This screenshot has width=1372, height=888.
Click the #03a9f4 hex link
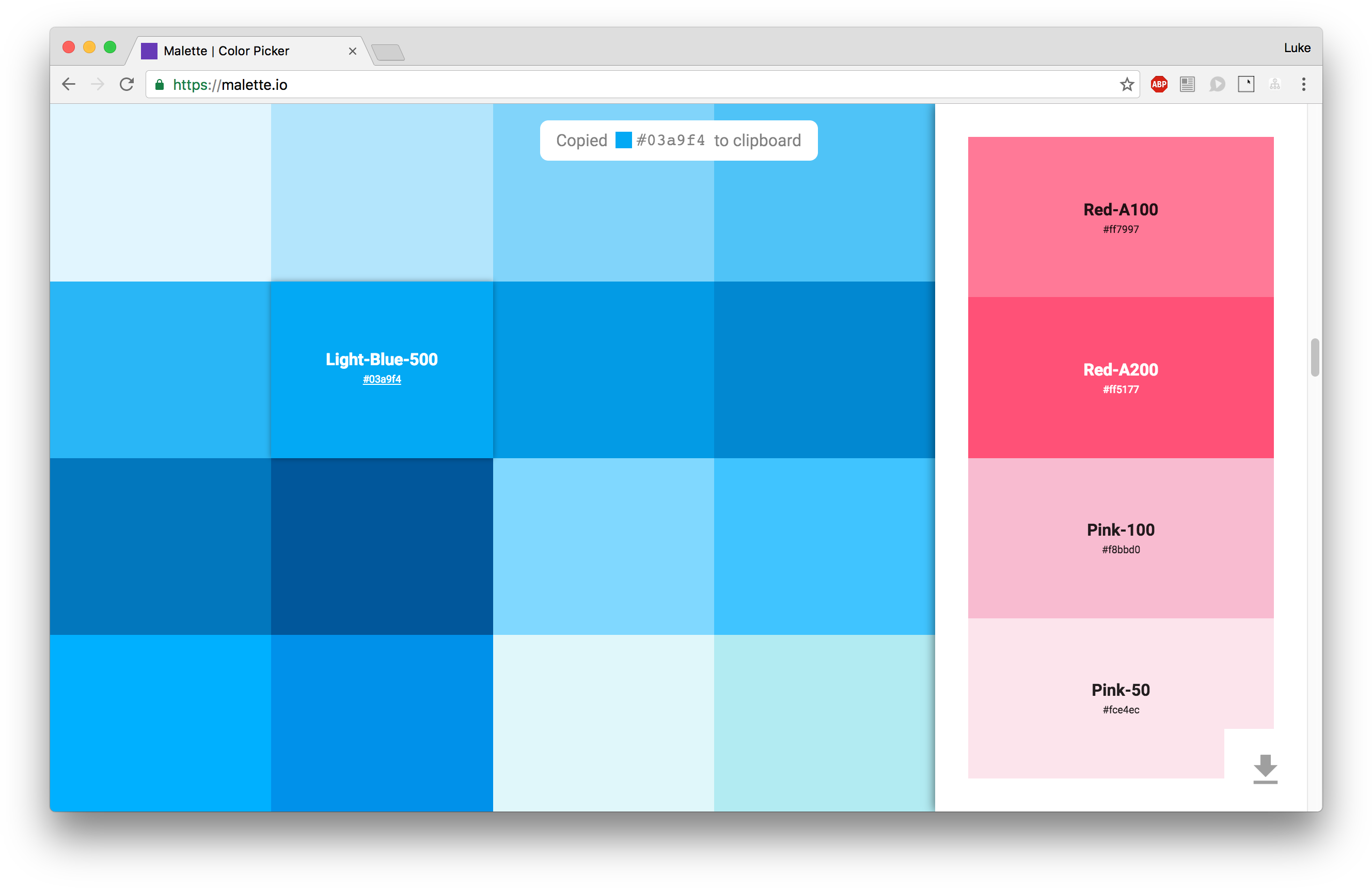[382, 379]
